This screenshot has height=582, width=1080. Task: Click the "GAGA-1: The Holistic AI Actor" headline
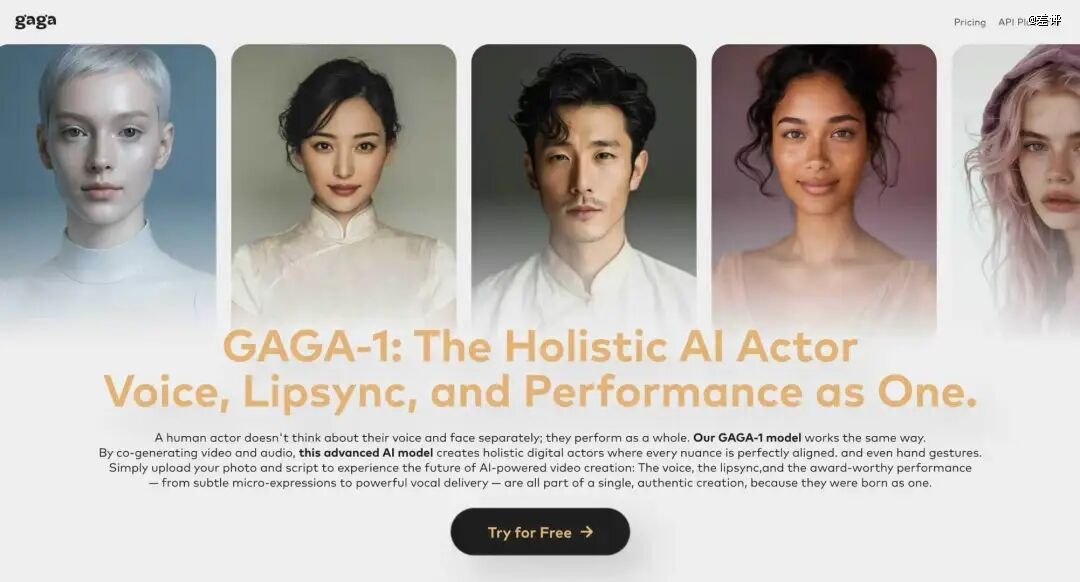540,346
